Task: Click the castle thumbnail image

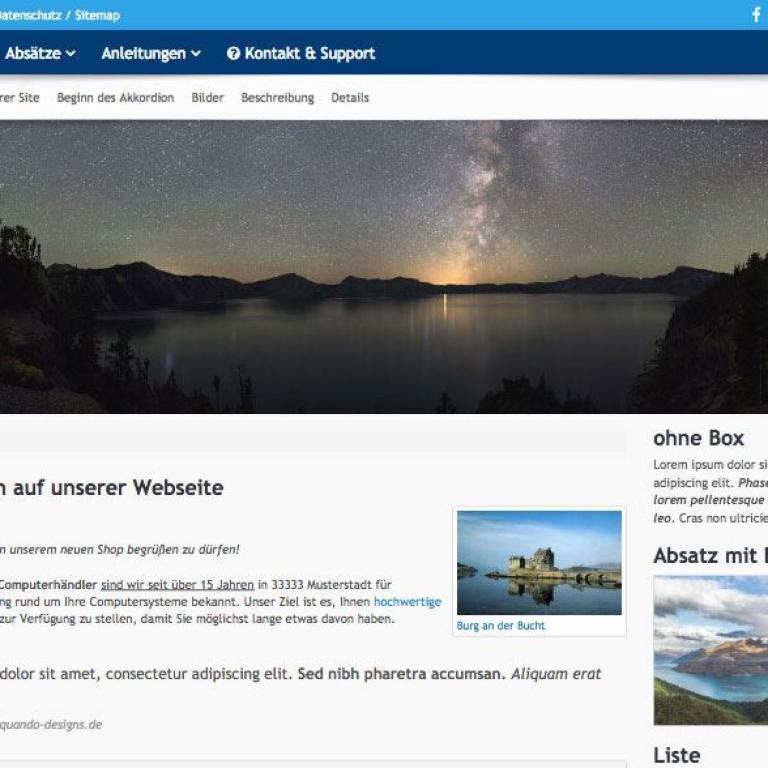Action: tap(539, 562)
